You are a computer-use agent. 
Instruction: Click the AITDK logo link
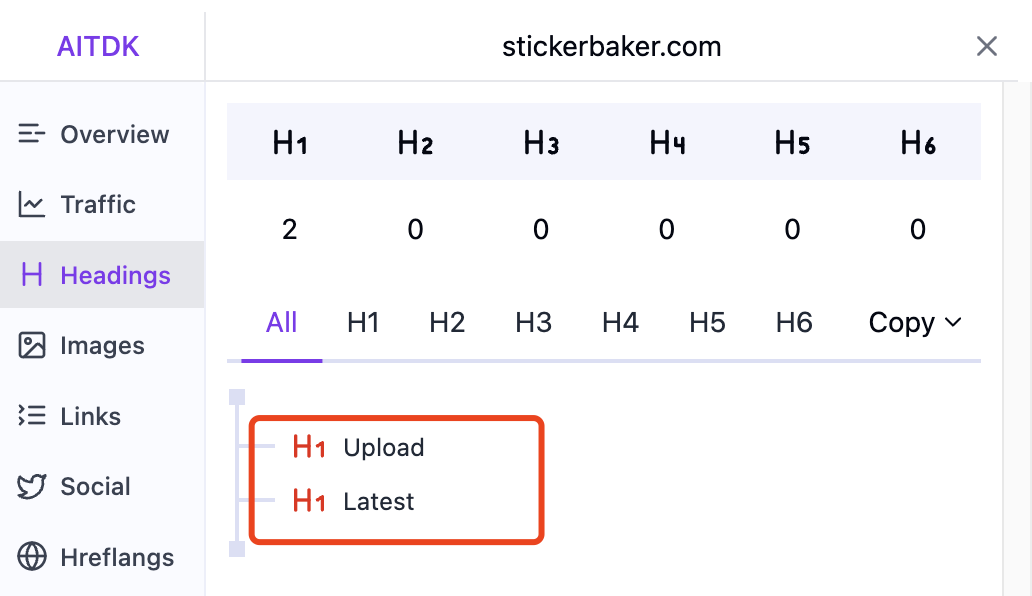pyautogui.click(x=98, y=46)
